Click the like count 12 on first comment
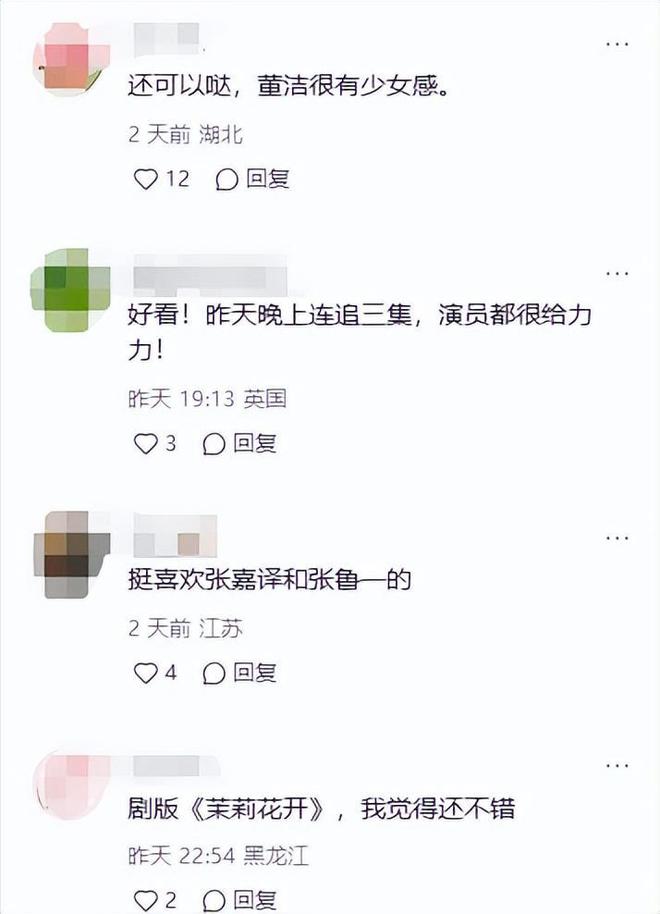The height and width of the screenshot is (914, 660). click(x=178, y=178)
